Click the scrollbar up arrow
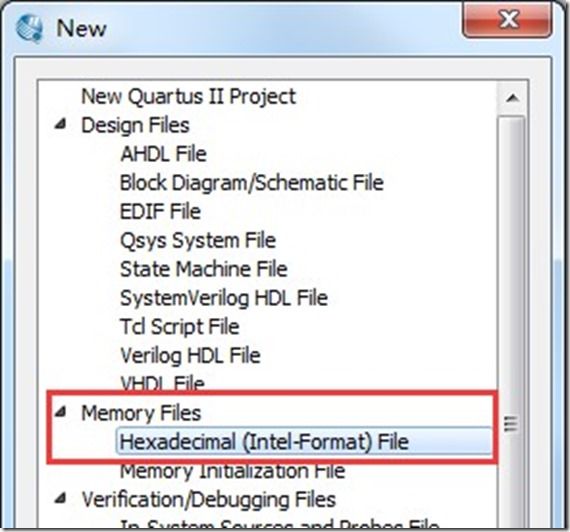 (x=512, y=98)
